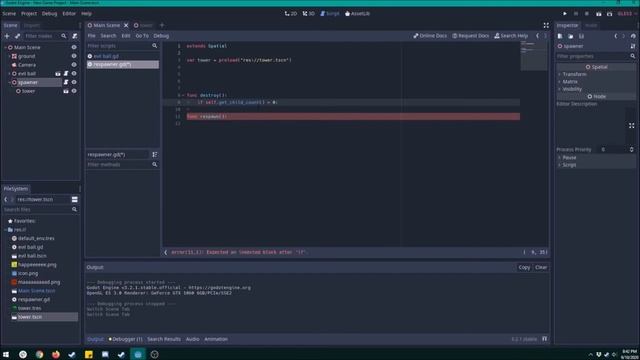
Task: Go back in FileSystem history
Action: (6, 200)
